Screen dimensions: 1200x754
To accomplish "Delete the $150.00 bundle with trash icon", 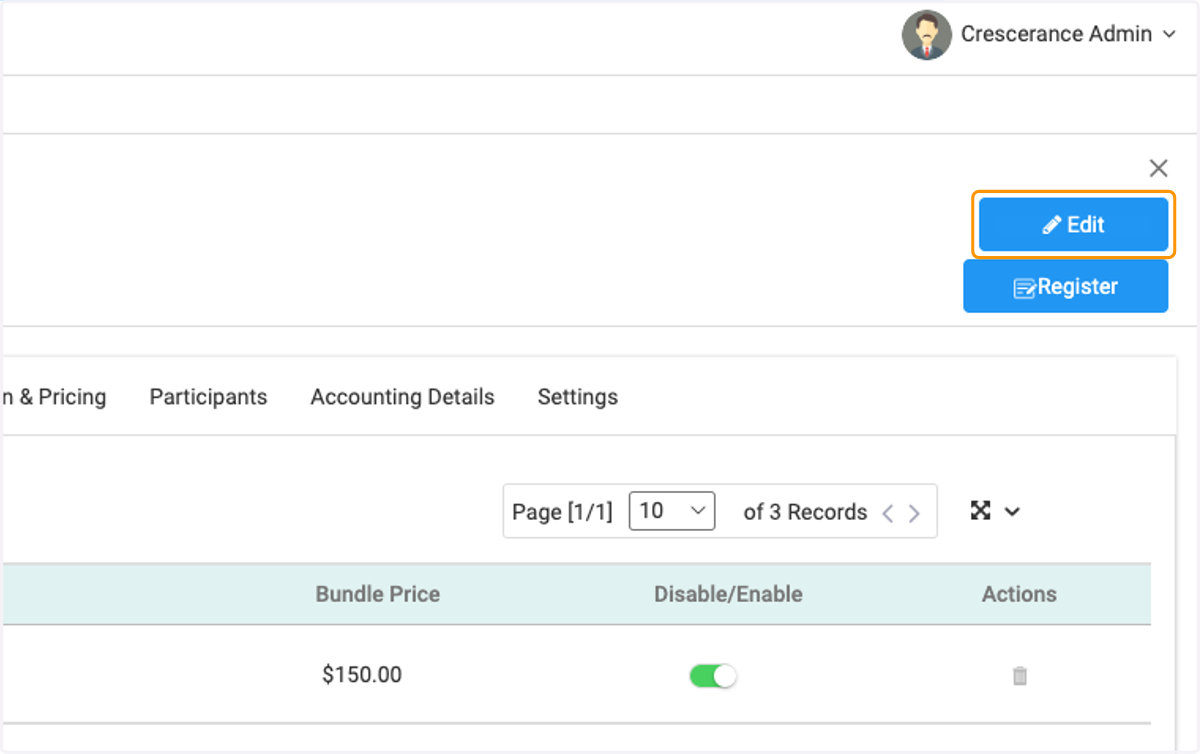I will click(x=1019, y=676).
